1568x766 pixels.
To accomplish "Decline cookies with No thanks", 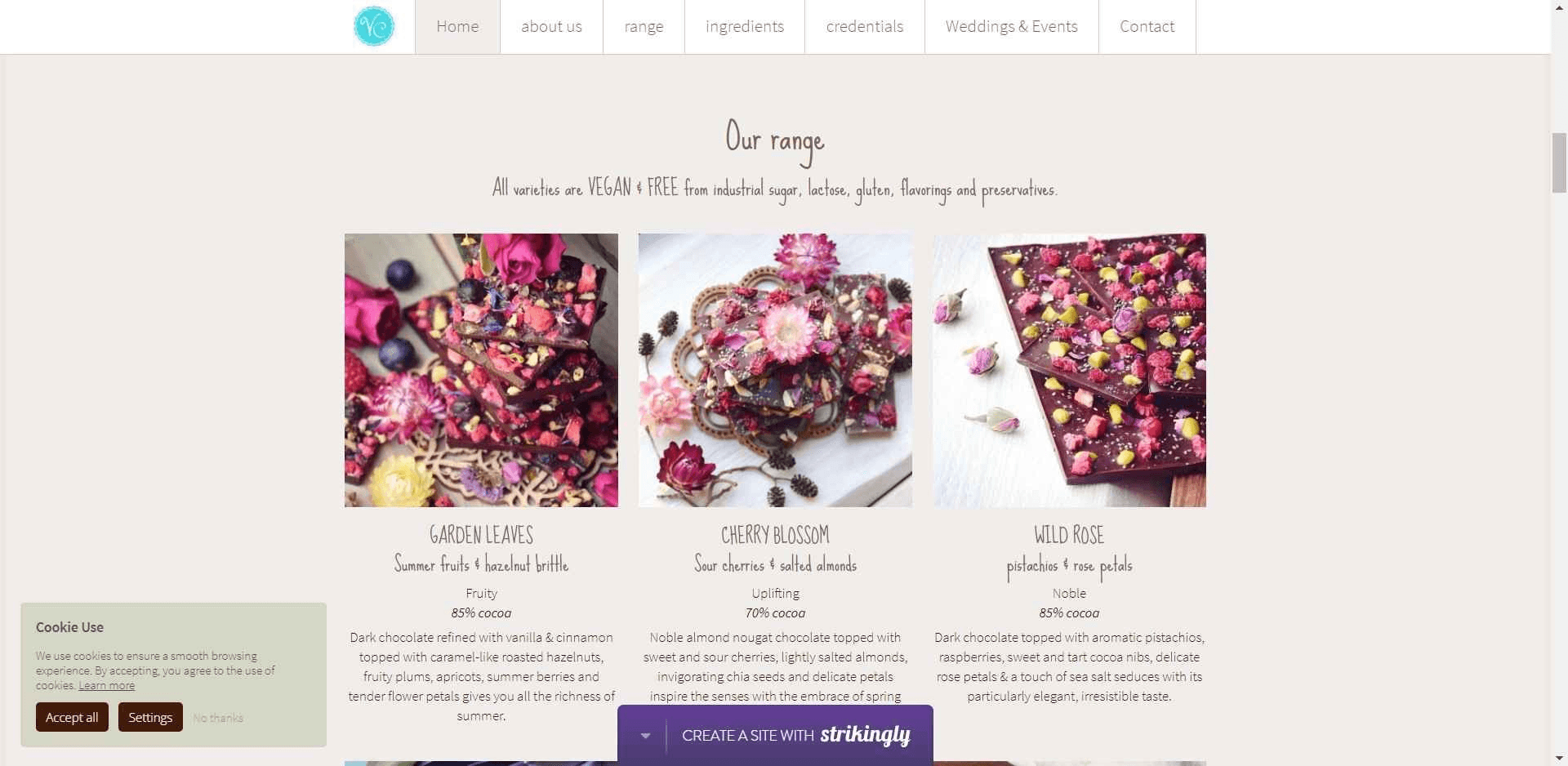I will pos(218,718).
